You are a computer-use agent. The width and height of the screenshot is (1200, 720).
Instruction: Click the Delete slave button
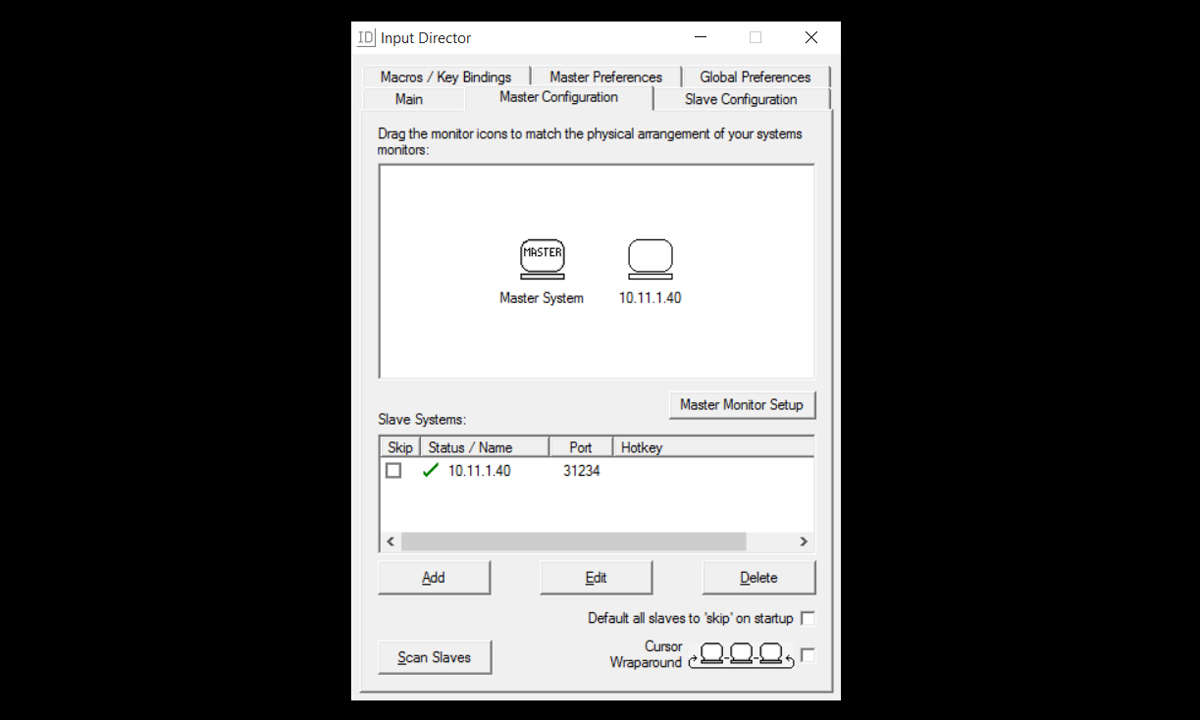tap(759, 577)
